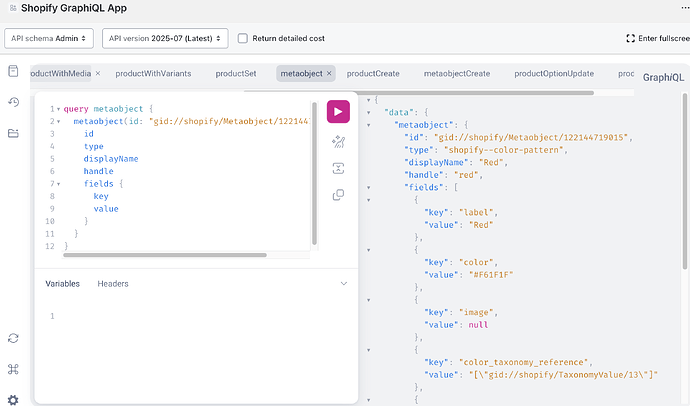
Task: Click the Enter fullscreen icon
Action: point(631,38)
